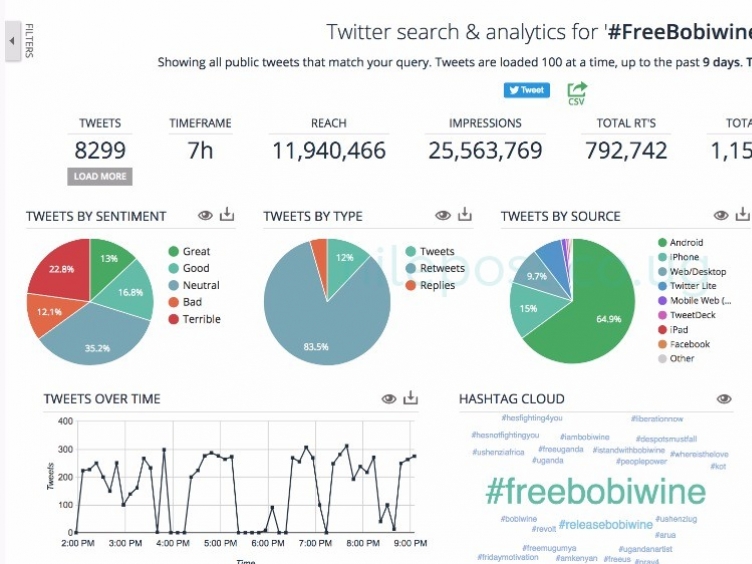Select the #releasebobiwine hashtag
The width and height of the screenshot is (752, 564).
[x=605, y=524]
